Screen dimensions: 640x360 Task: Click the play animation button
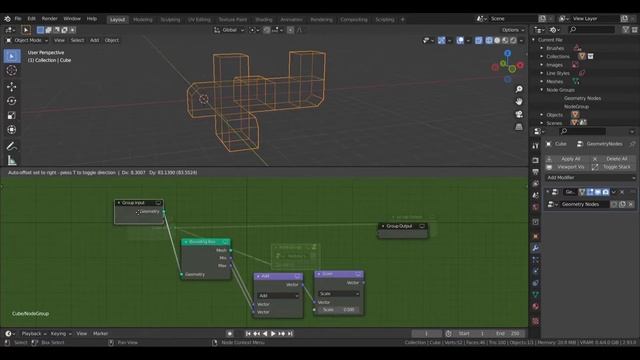click(x=273, y=334)
